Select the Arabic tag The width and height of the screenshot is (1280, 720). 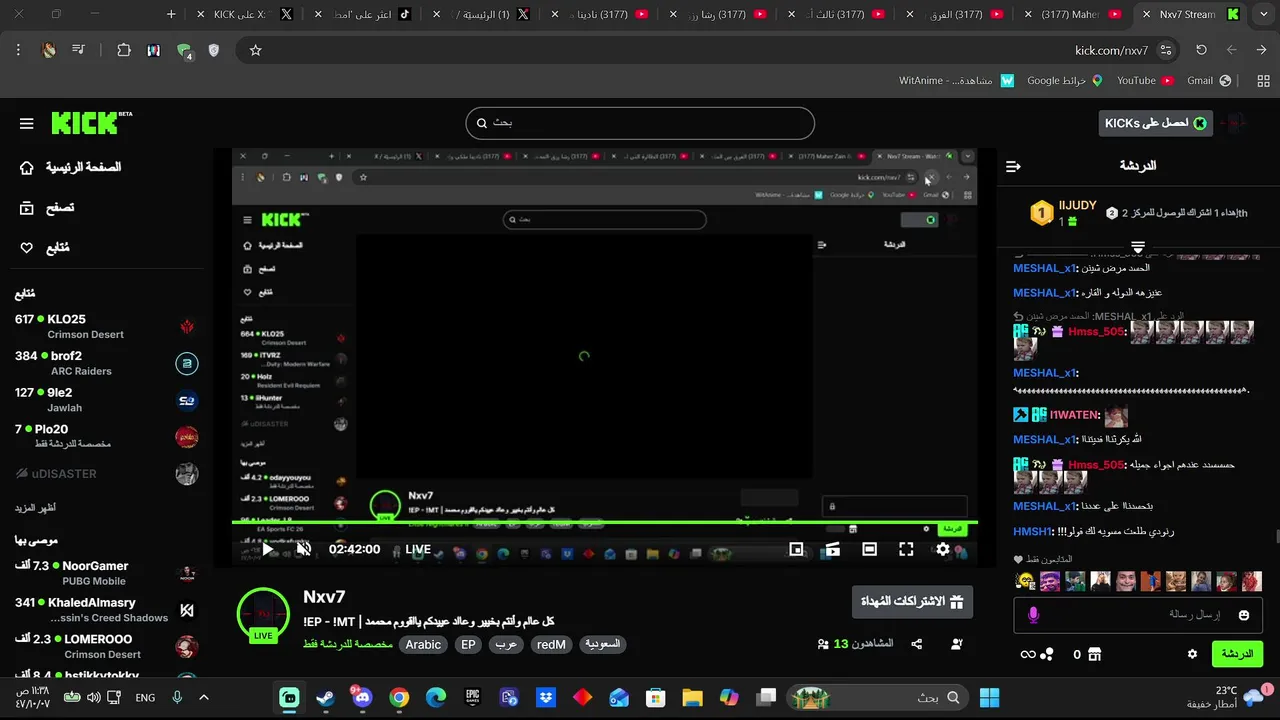(423, 645)
